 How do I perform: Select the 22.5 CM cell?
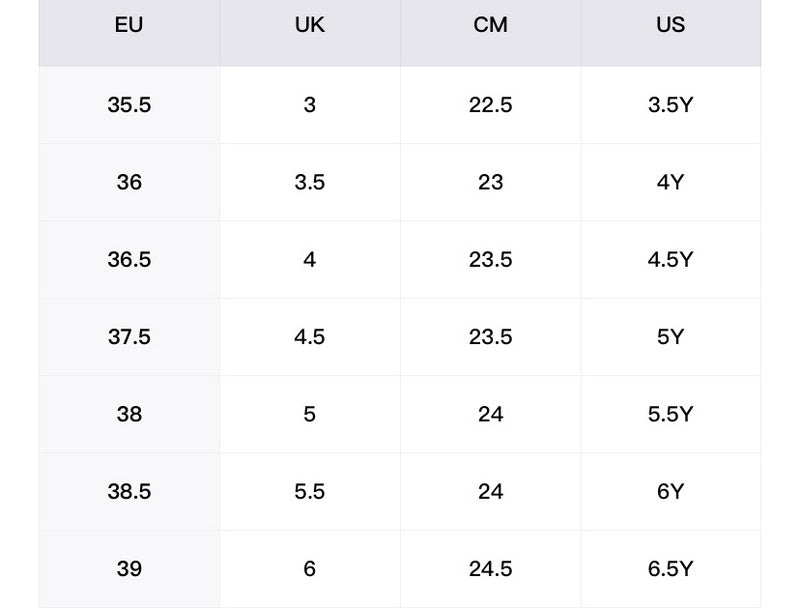pos(490,105)
